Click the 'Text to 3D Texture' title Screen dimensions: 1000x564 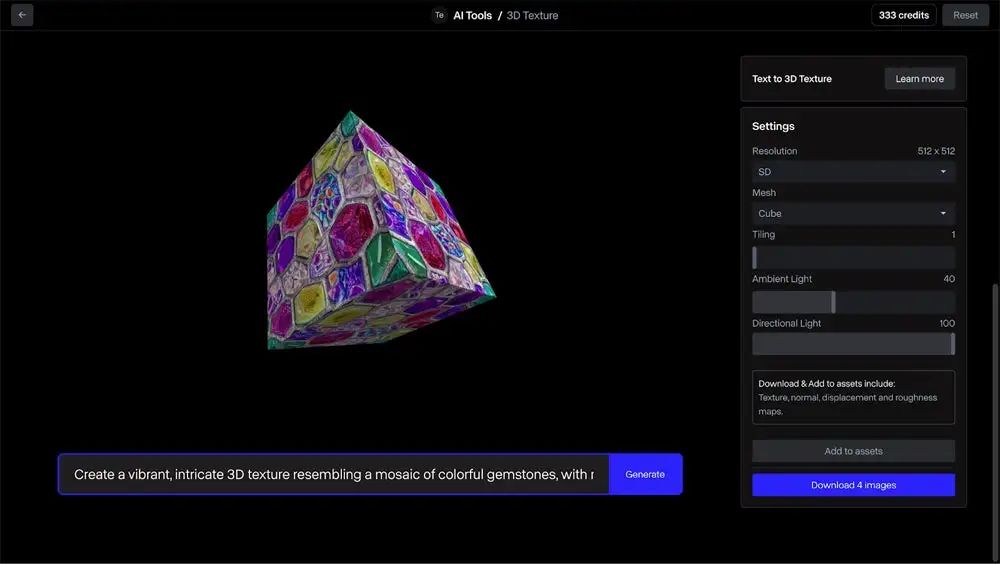tap(792, 79)
